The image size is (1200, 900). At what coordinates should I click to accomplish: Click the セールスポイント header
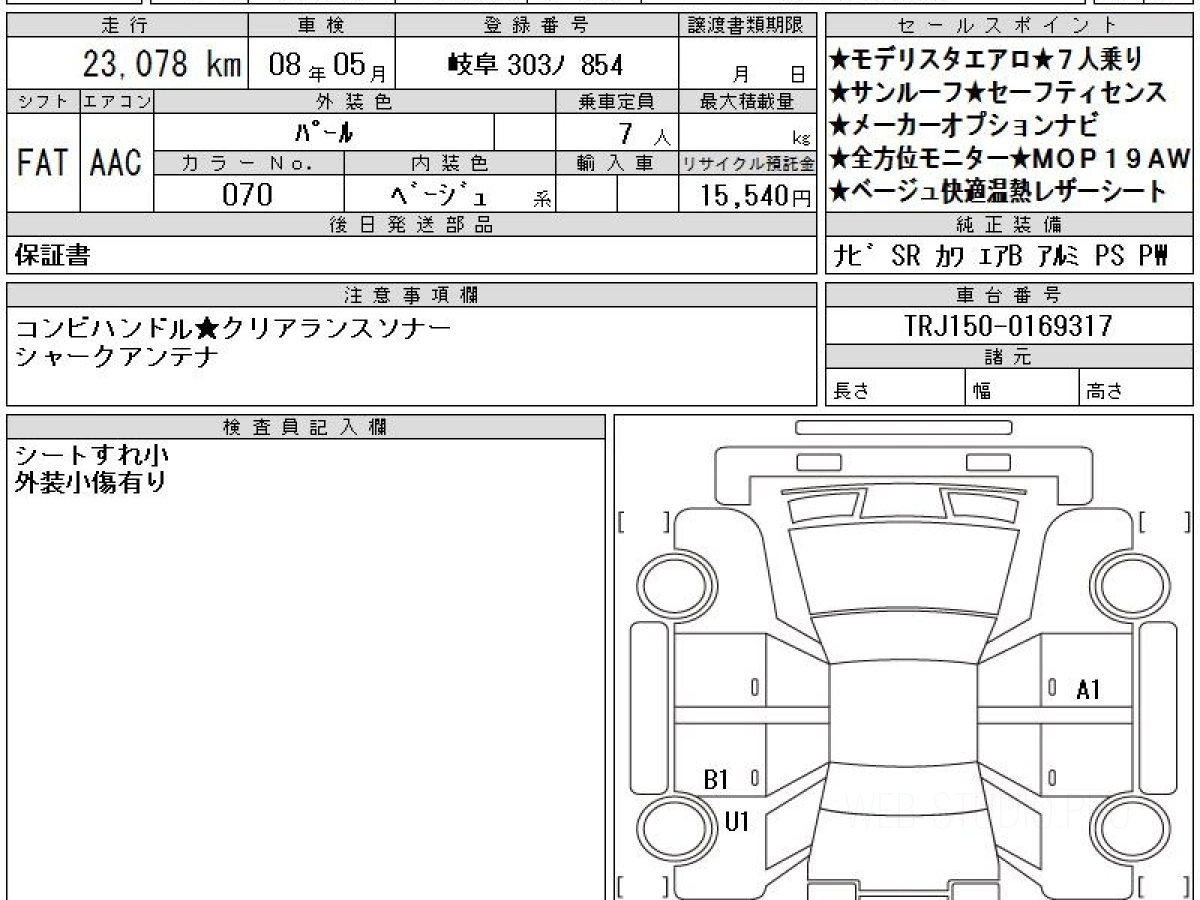pyautogui.click(x=1010, y=26)
